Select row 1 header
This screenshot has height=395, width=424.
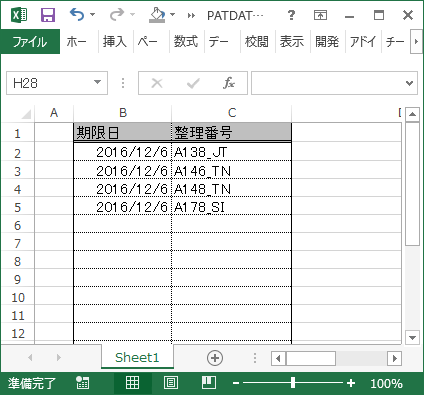click(x=17, y=133)
